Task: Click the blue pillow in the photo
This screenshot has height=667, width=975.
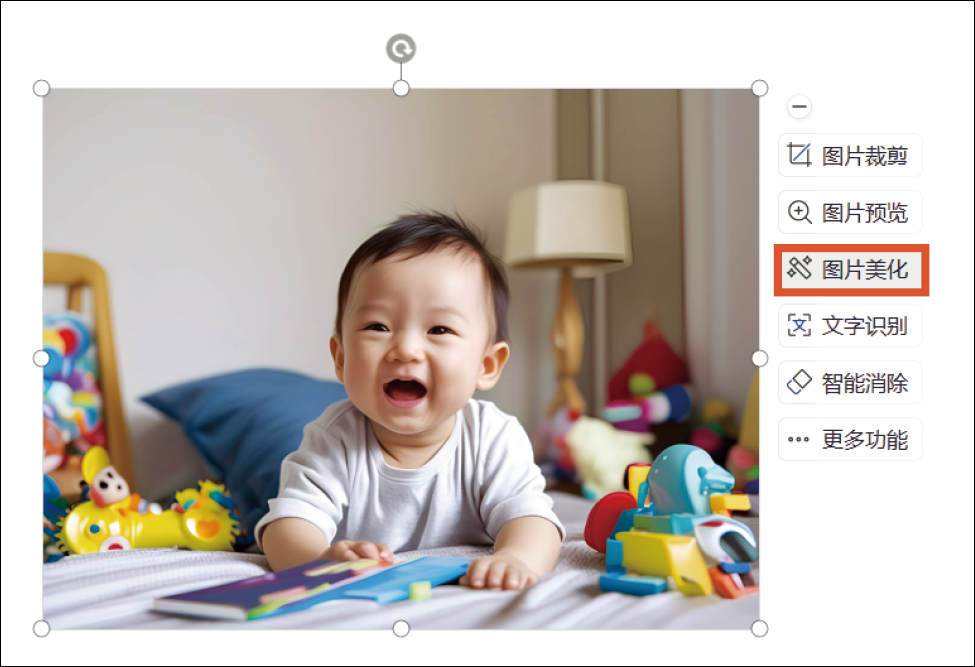Action: click(x=240, y=420)
